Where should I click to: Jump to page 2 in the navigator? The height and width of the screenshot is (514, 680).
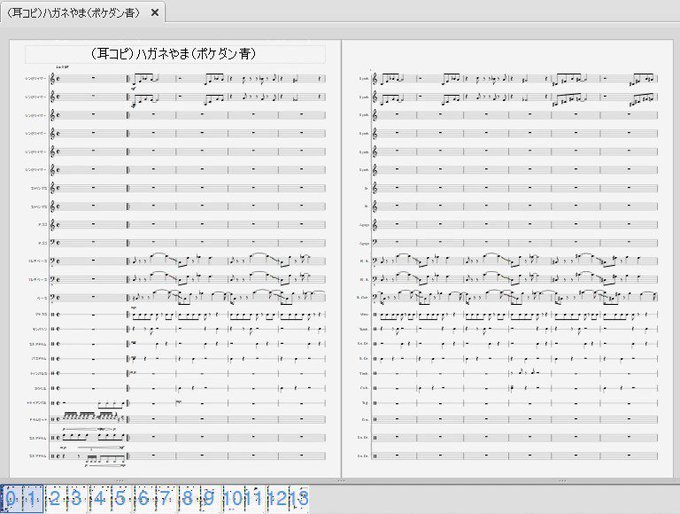coord(55,498)
